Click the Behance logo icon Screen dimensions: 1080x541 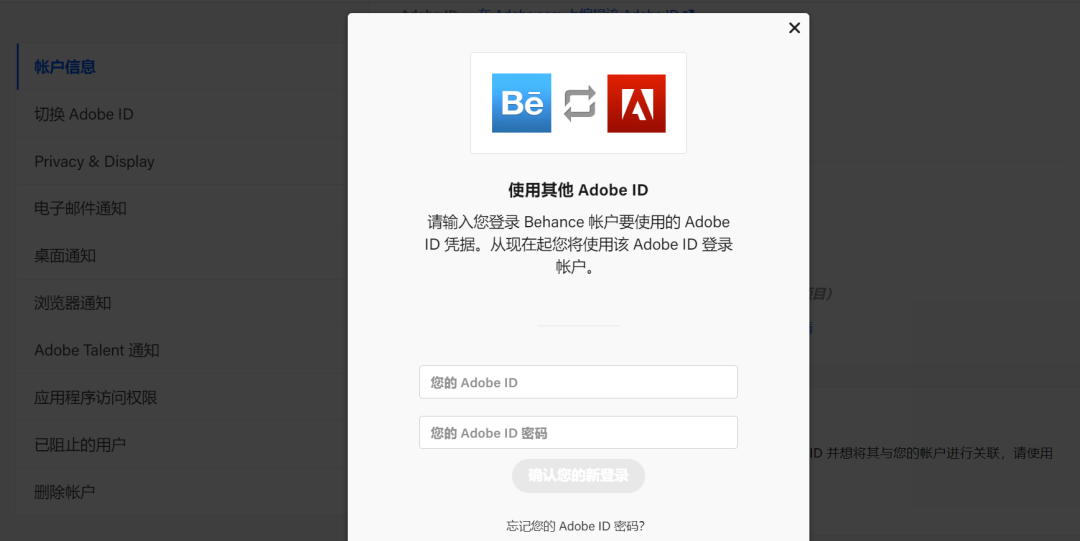coord(521,103)
